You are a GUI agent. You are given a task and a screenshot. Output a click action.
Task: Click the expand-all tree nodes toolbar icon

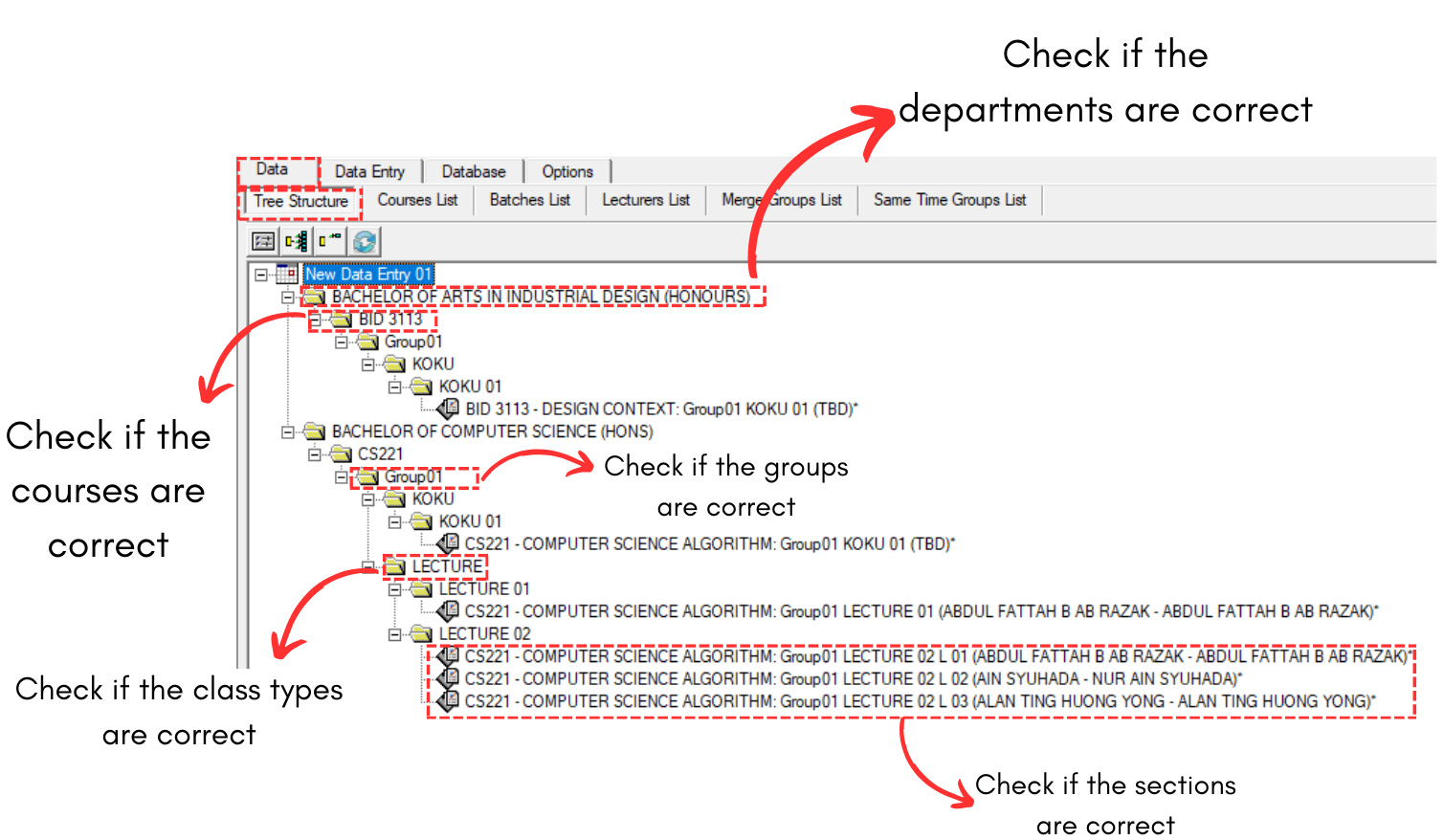(297, 241)
